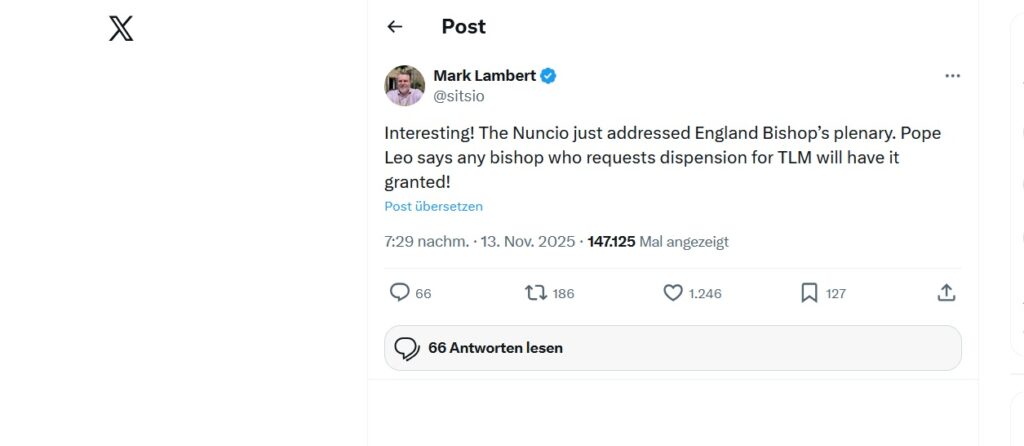Toggle repost with the arrows icon
The image size is (1024, 446).
536,293
